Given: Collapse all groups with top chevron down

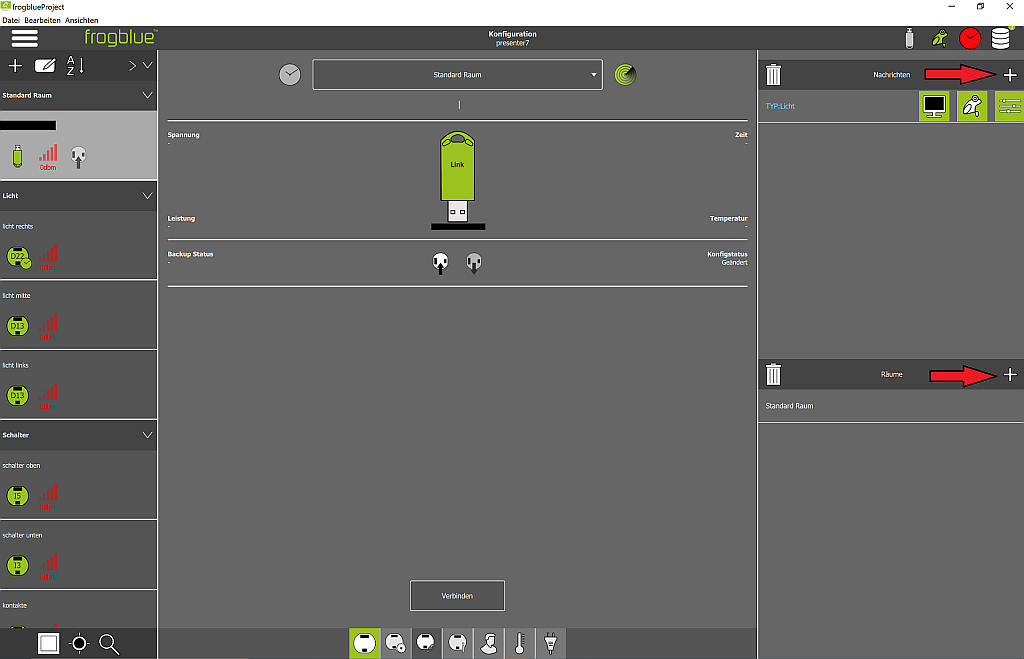Looking at the screenshot, I should click(148, 65).
